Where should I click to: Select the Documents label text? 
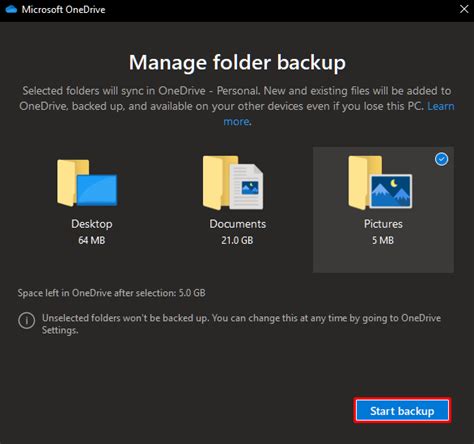click(x=238, y=224)
